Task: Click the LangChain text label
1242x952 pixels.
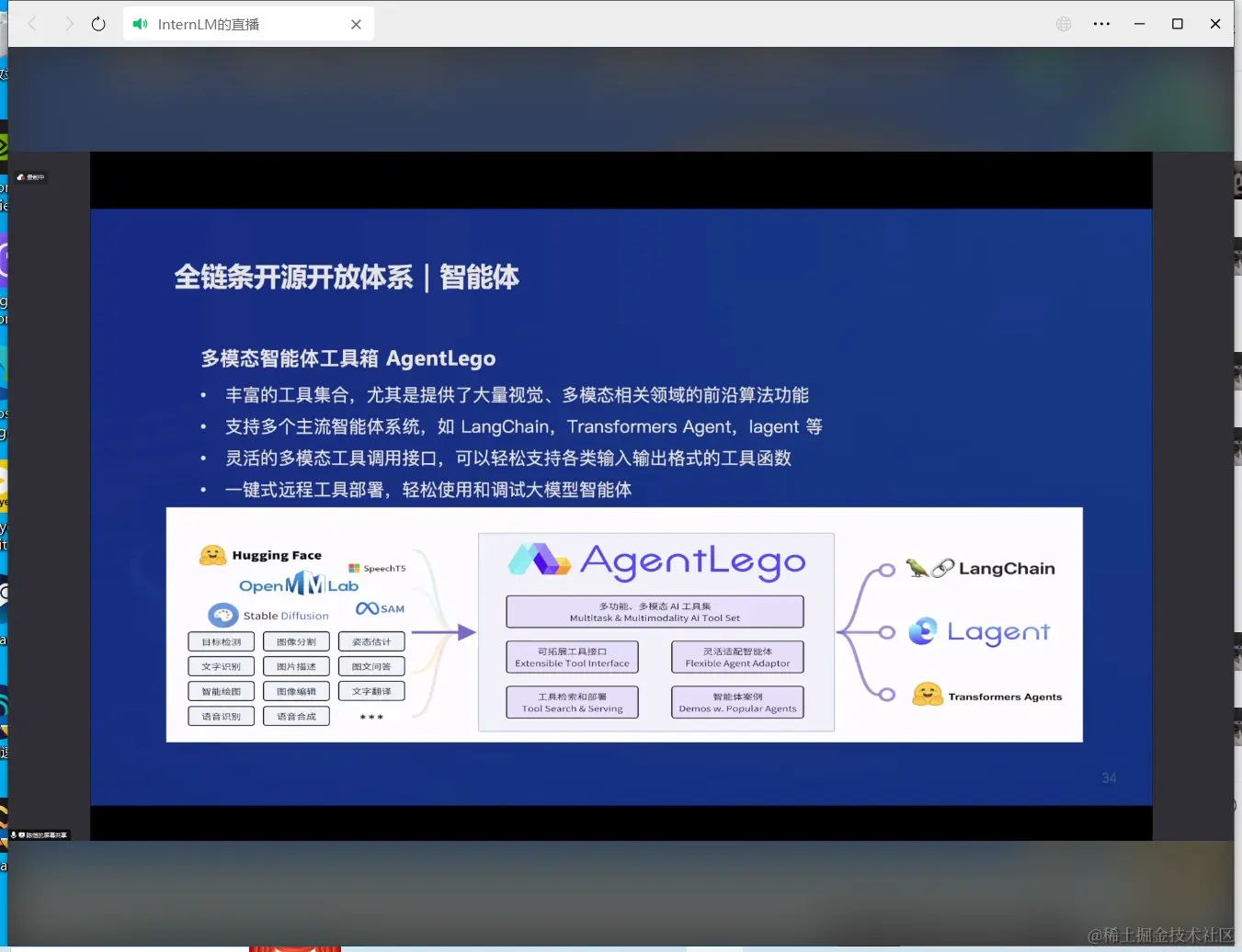Action: (1007, 569)
